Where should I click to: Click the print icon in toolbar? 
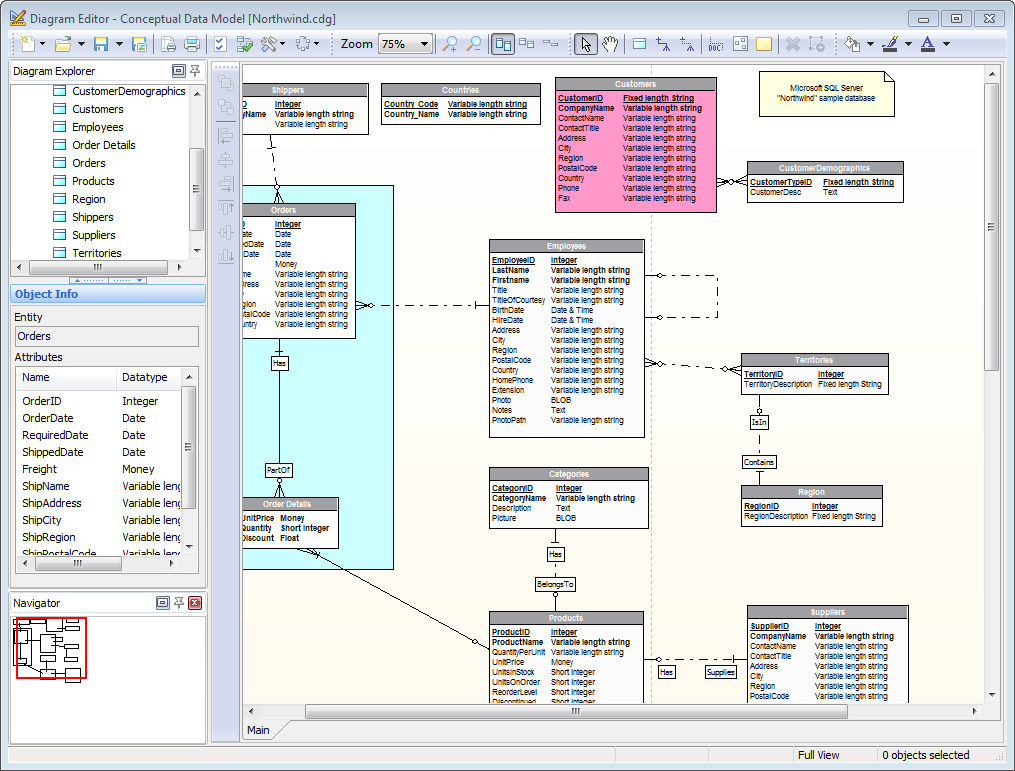(x=192, y=44)
